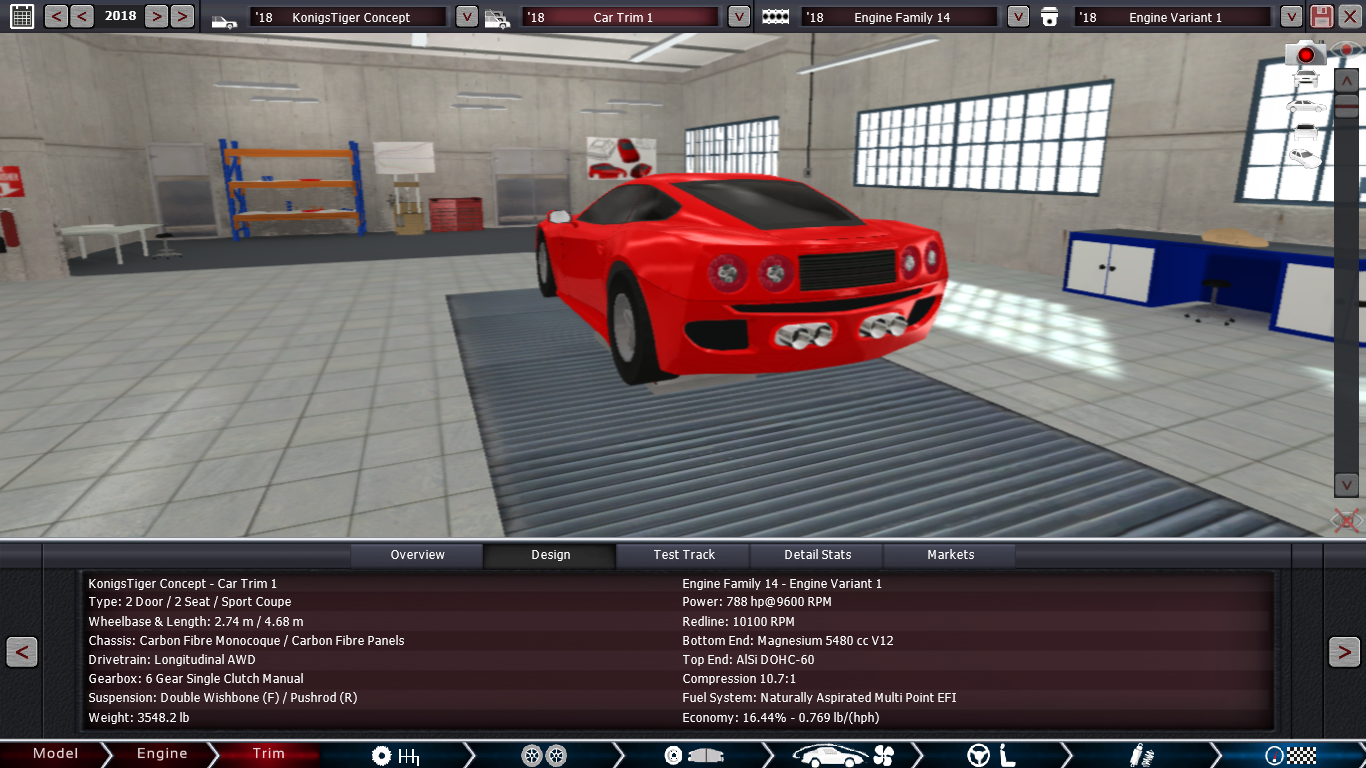1366x768 pixels.
Task: Expand the Engine Family 14 dropdown
Action: click(x=1017, y=17)
